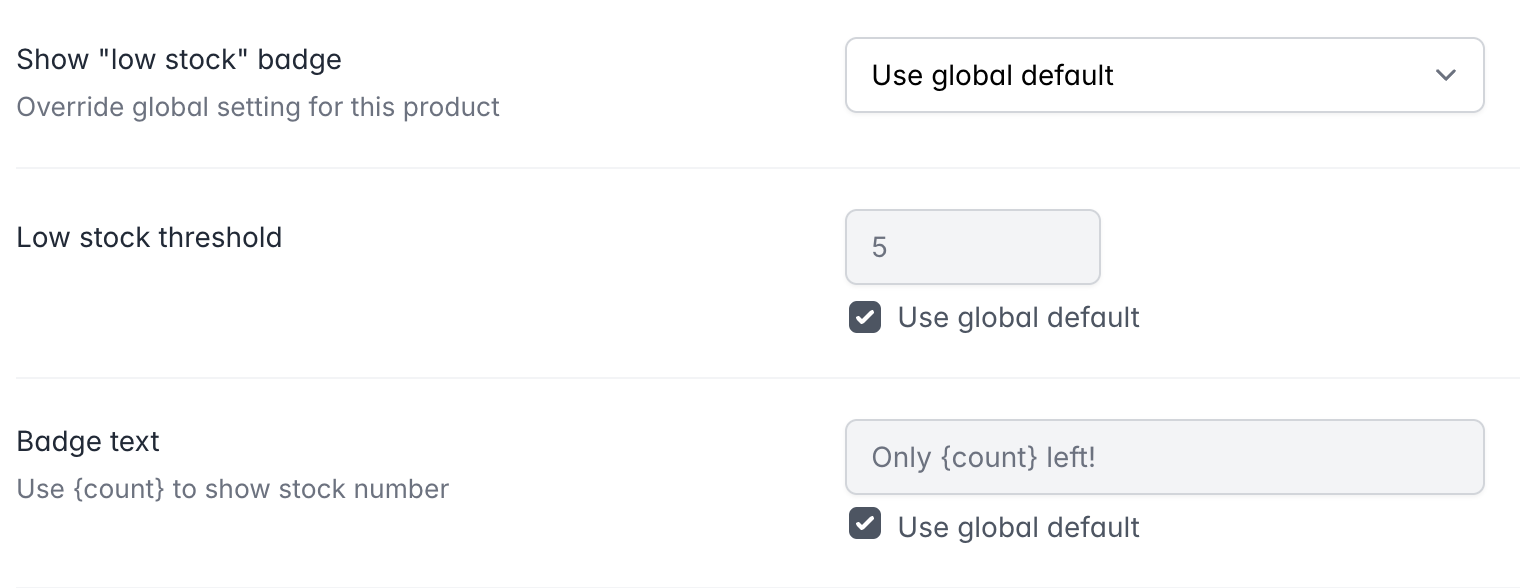Uncheck Use global default for Badge text
This screenshot has height=588, width=1520.
coord(865,524)
